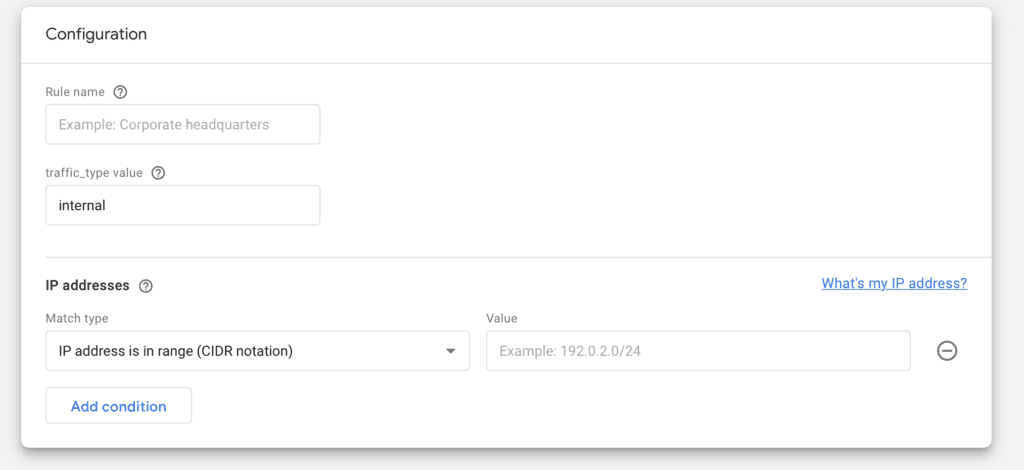Image resolution: width=1024 pixels, height=470 pixels.
Task: Click the "Value" label above the IP field
Action: (x=501, y=318)
